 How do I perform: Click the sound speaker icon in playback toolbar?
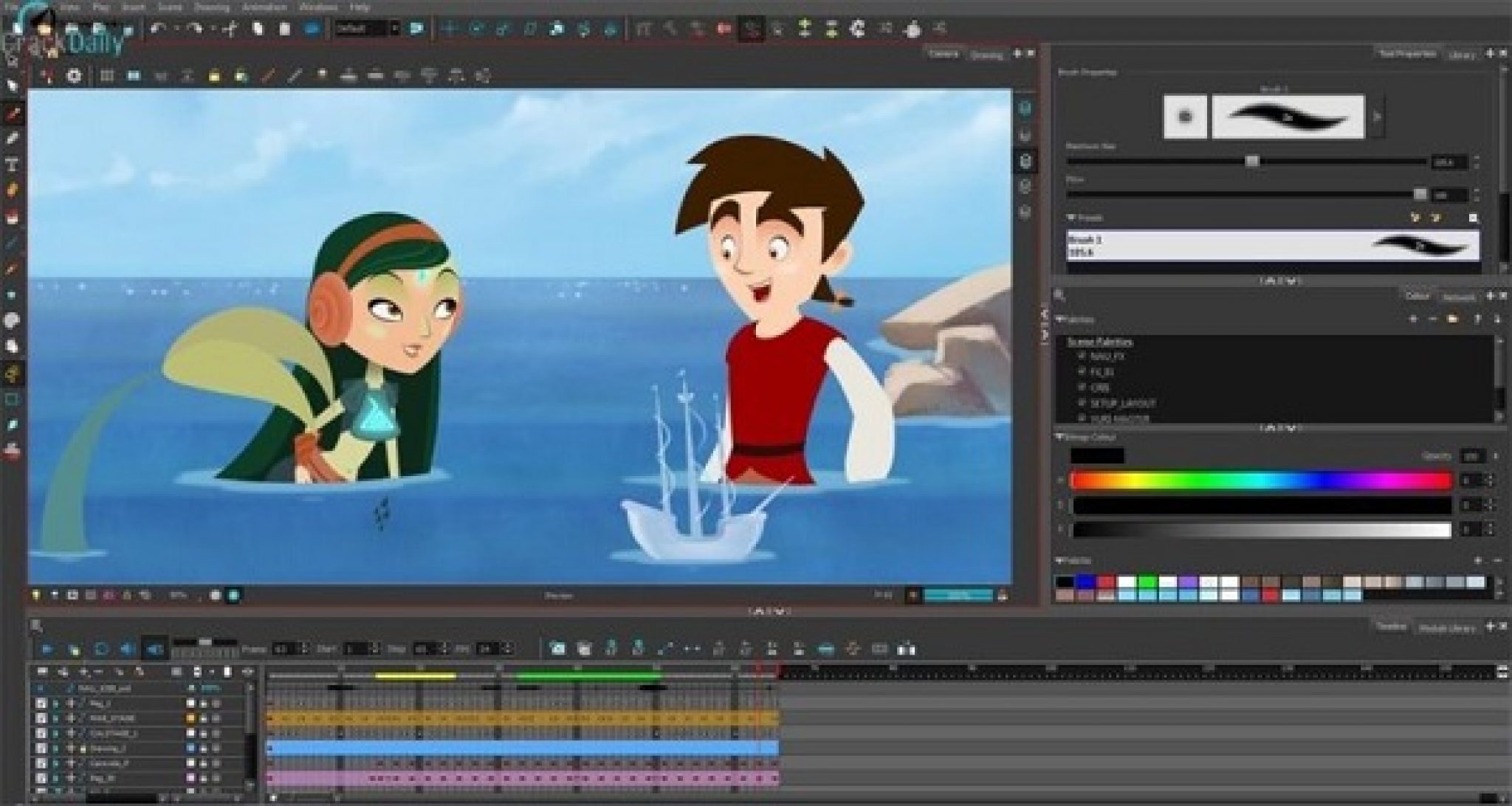[x=128, y=650]
